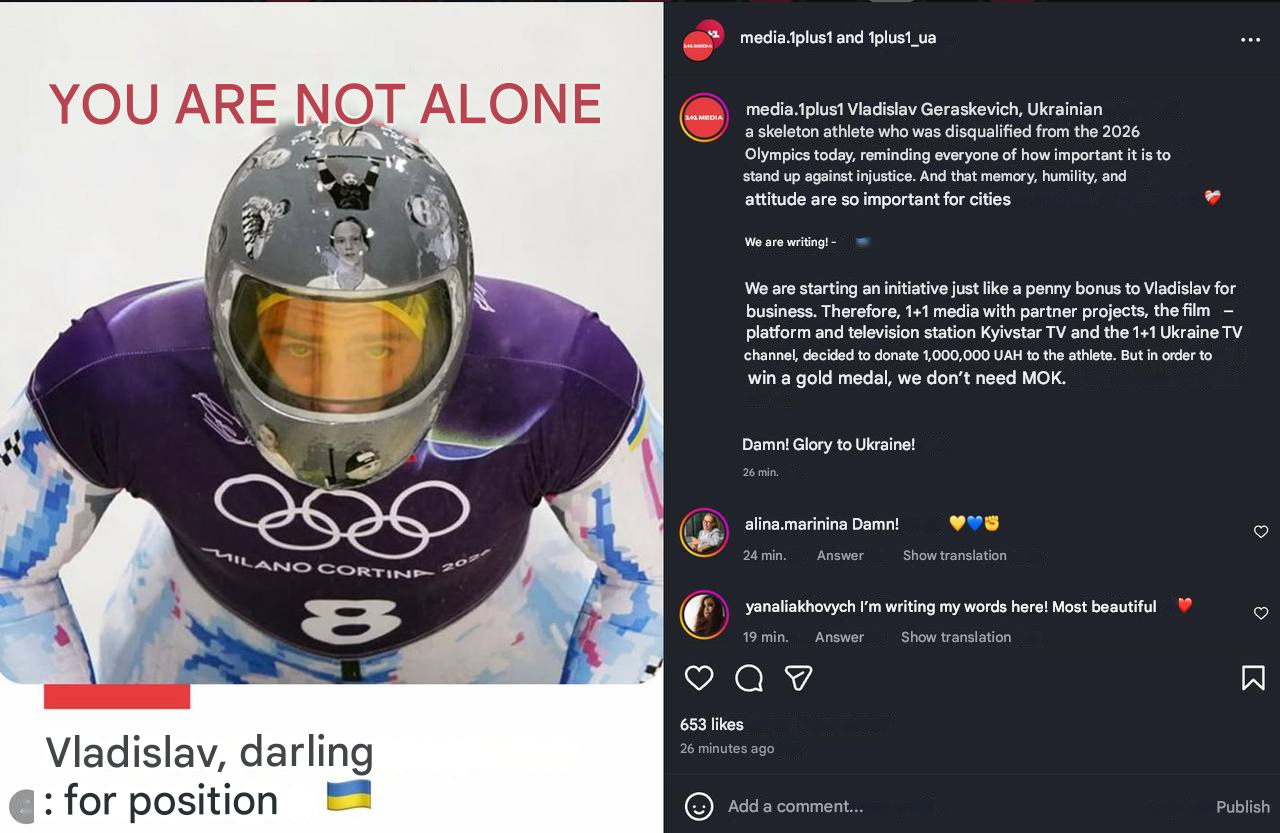The image size is (1280, 833).
Task: Open the alina.marinina profile avatar
Action: [x=704, y=532]
